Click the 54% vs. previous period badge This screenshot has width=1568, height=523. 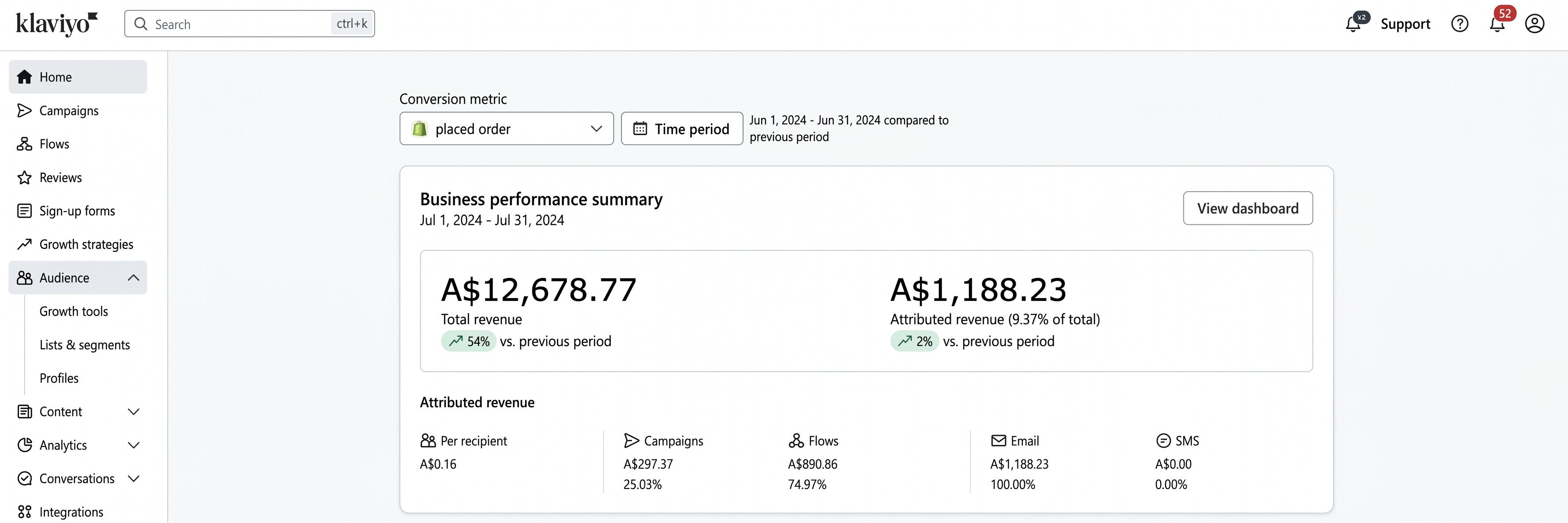[469, 341]
